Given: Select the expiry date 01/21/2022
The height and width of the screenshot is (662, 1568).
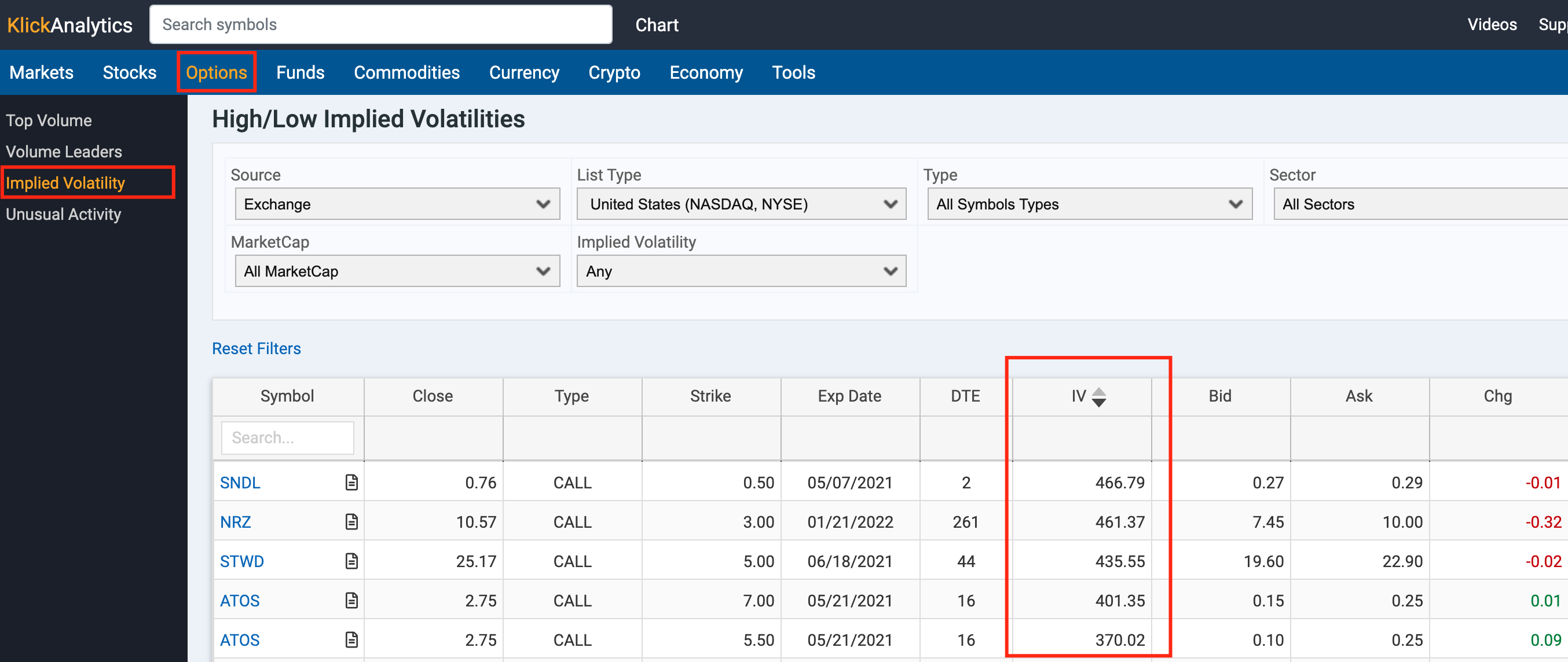Looking at the screenshot, I should tap(851, 522).
